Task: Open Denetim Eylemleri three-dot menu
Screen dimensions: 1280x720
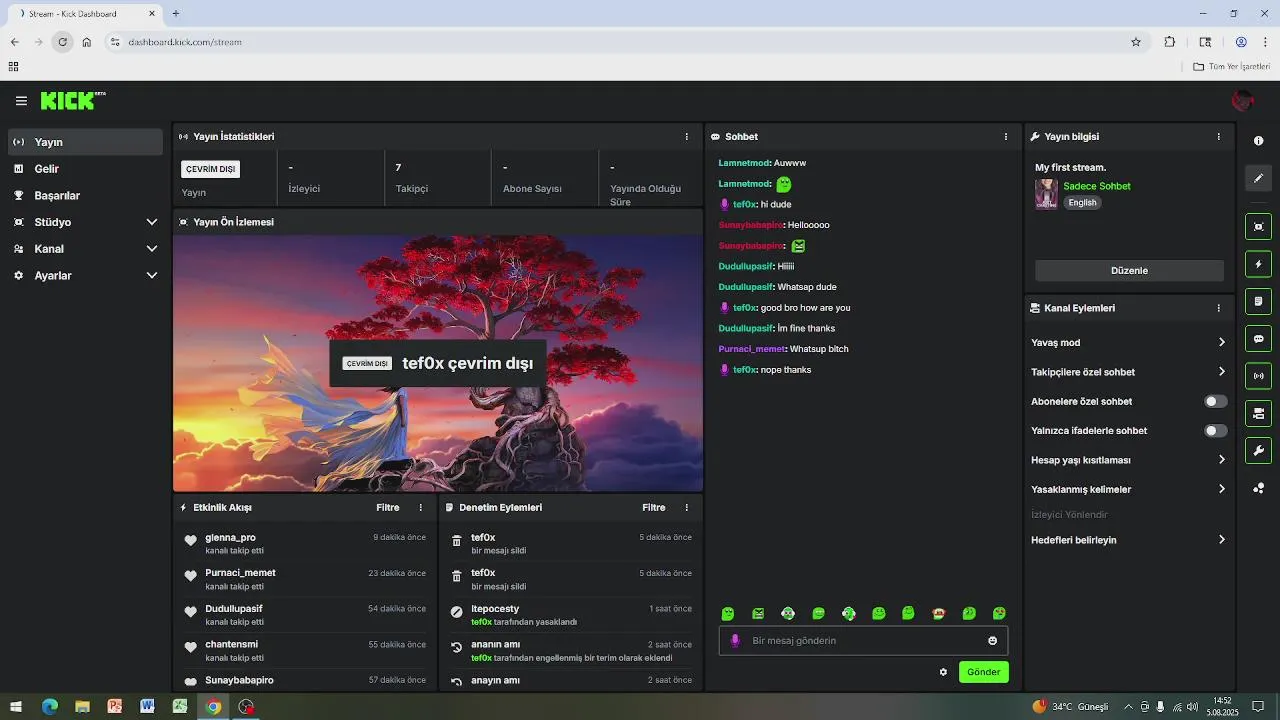Action: pyautogui.click(x=686, y=507)
